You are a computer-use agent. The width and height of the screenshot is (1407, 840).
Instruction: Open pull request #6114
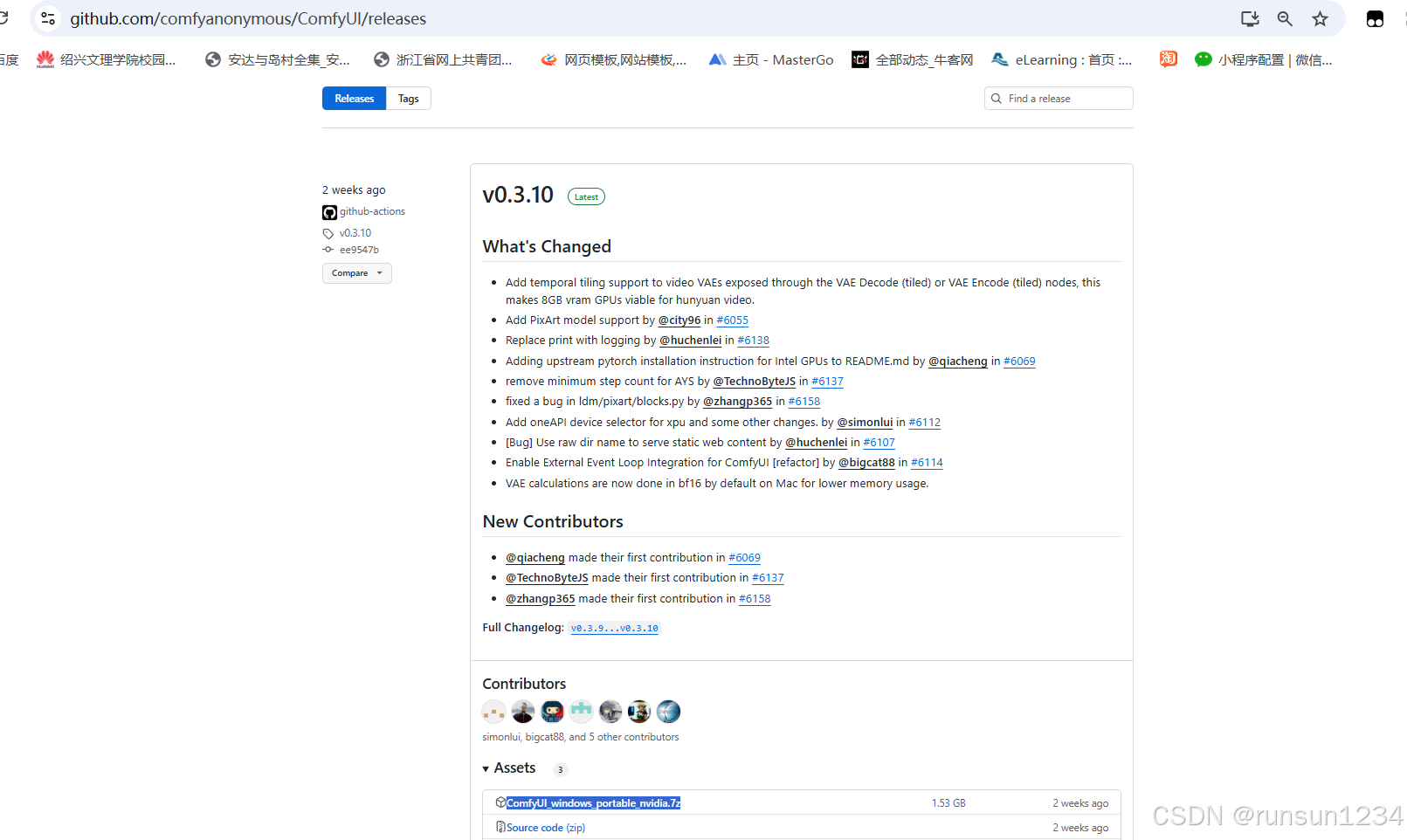point(928,463)
